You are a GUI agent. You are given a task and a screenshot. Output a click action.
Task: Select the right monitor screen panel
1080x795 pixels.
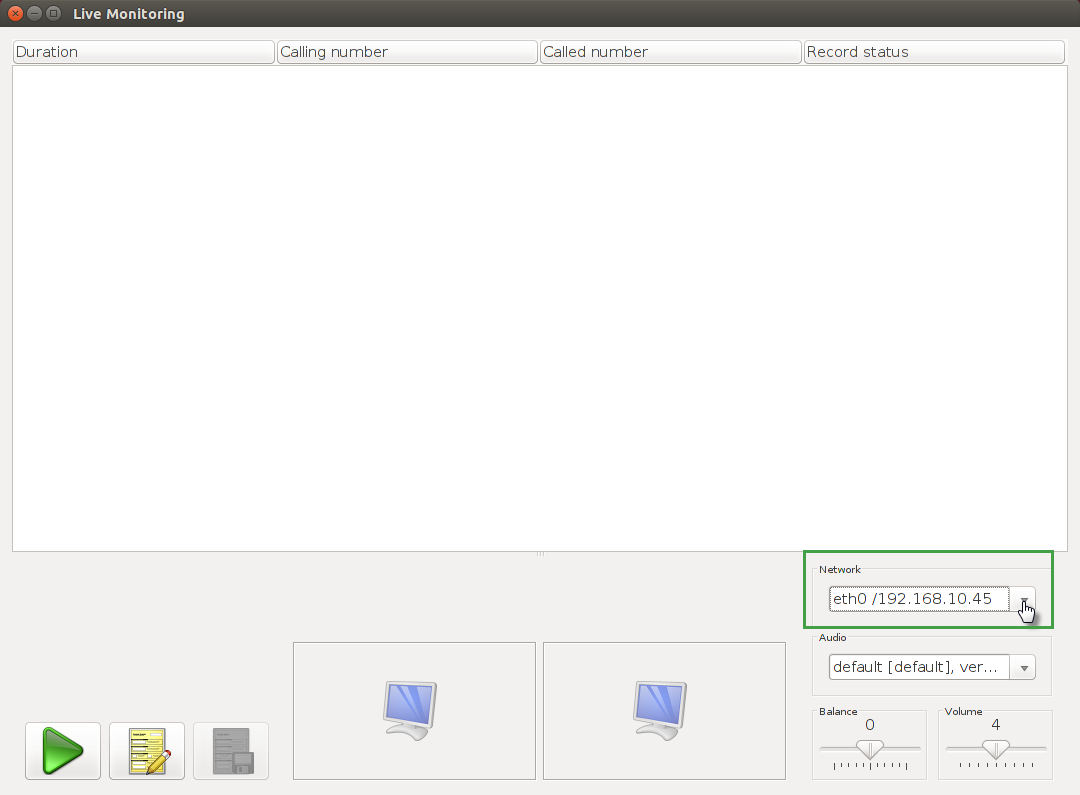pyautogui.click(x=664, y=711)
